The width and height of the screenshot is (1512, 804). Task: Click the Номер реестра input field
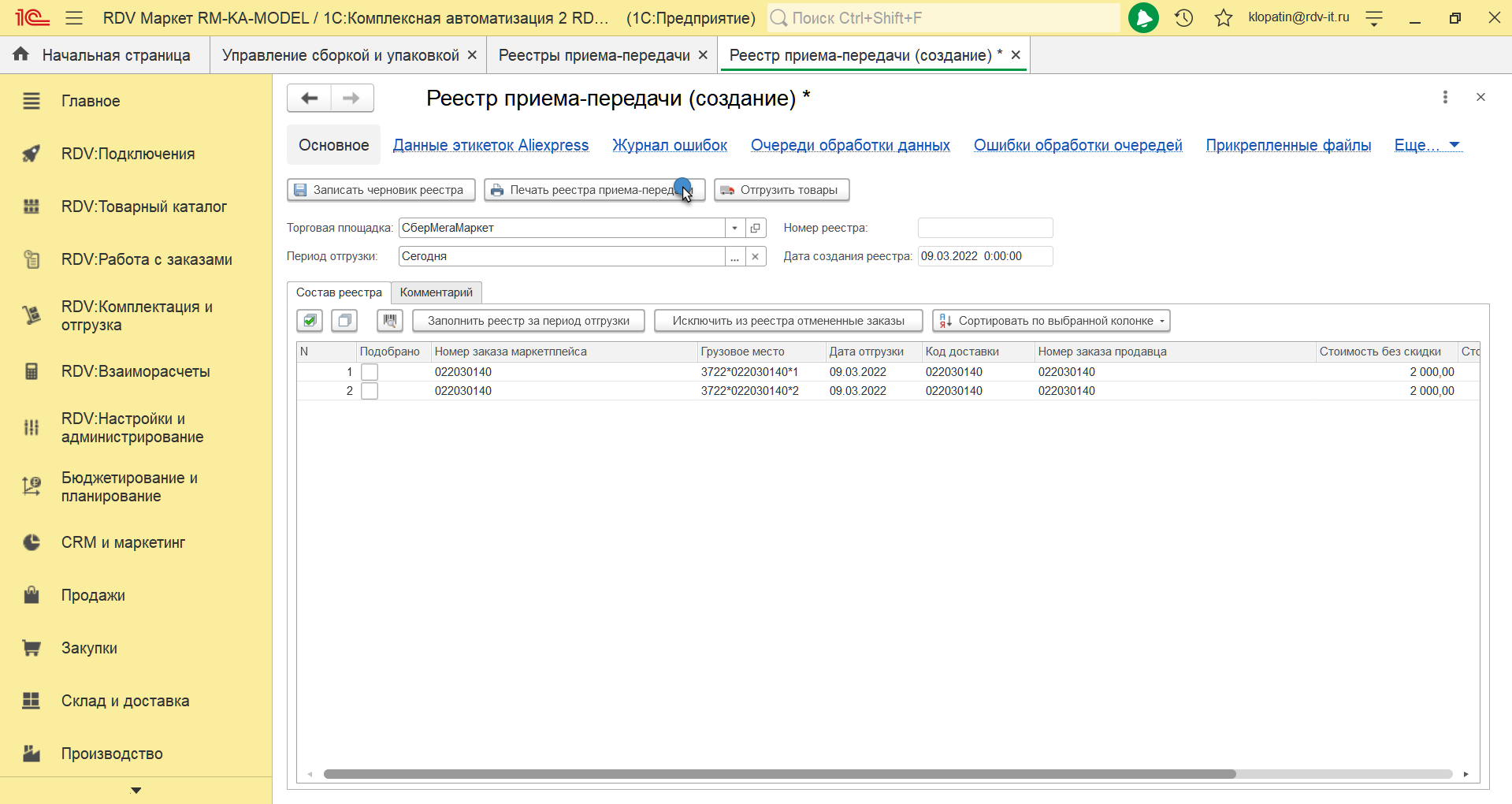[x=985, y=228]
